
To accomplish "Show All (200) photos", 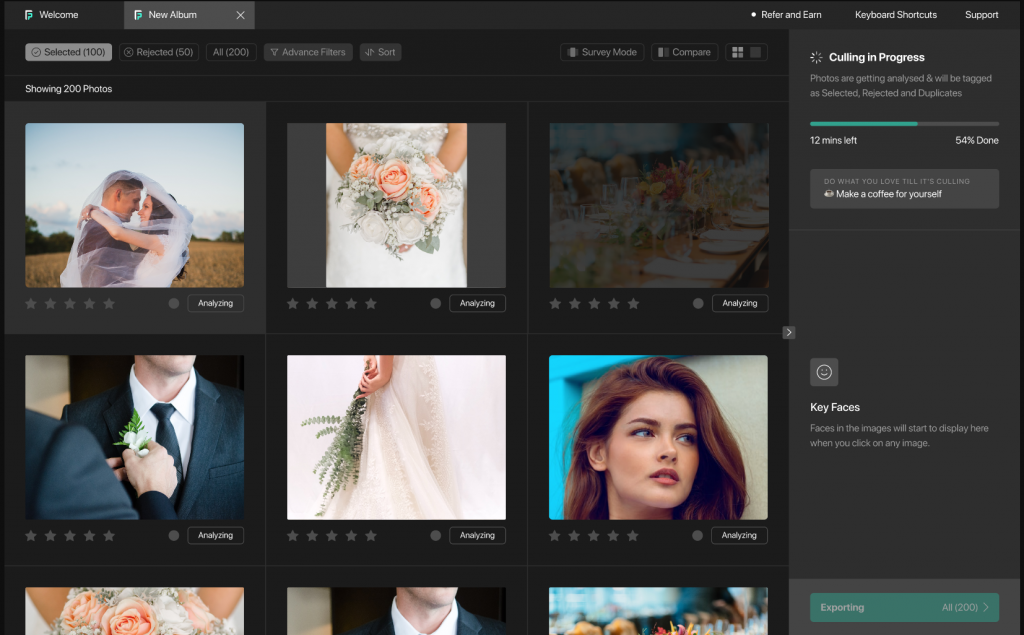I will click(x=231, y=52).
